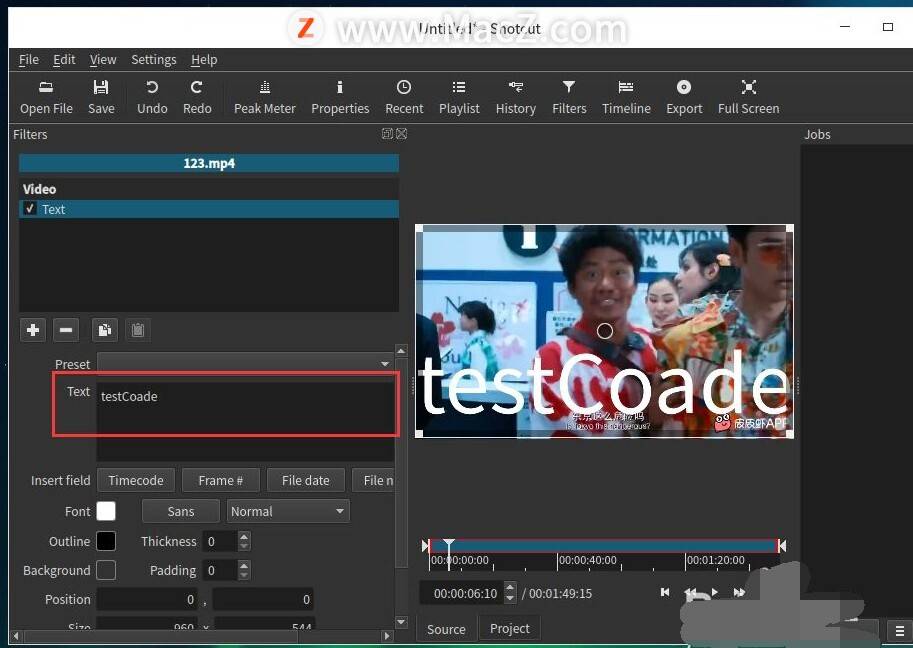Show the Playlist panel
Viewport: 913px width, 648px height.
pos(459,97)
